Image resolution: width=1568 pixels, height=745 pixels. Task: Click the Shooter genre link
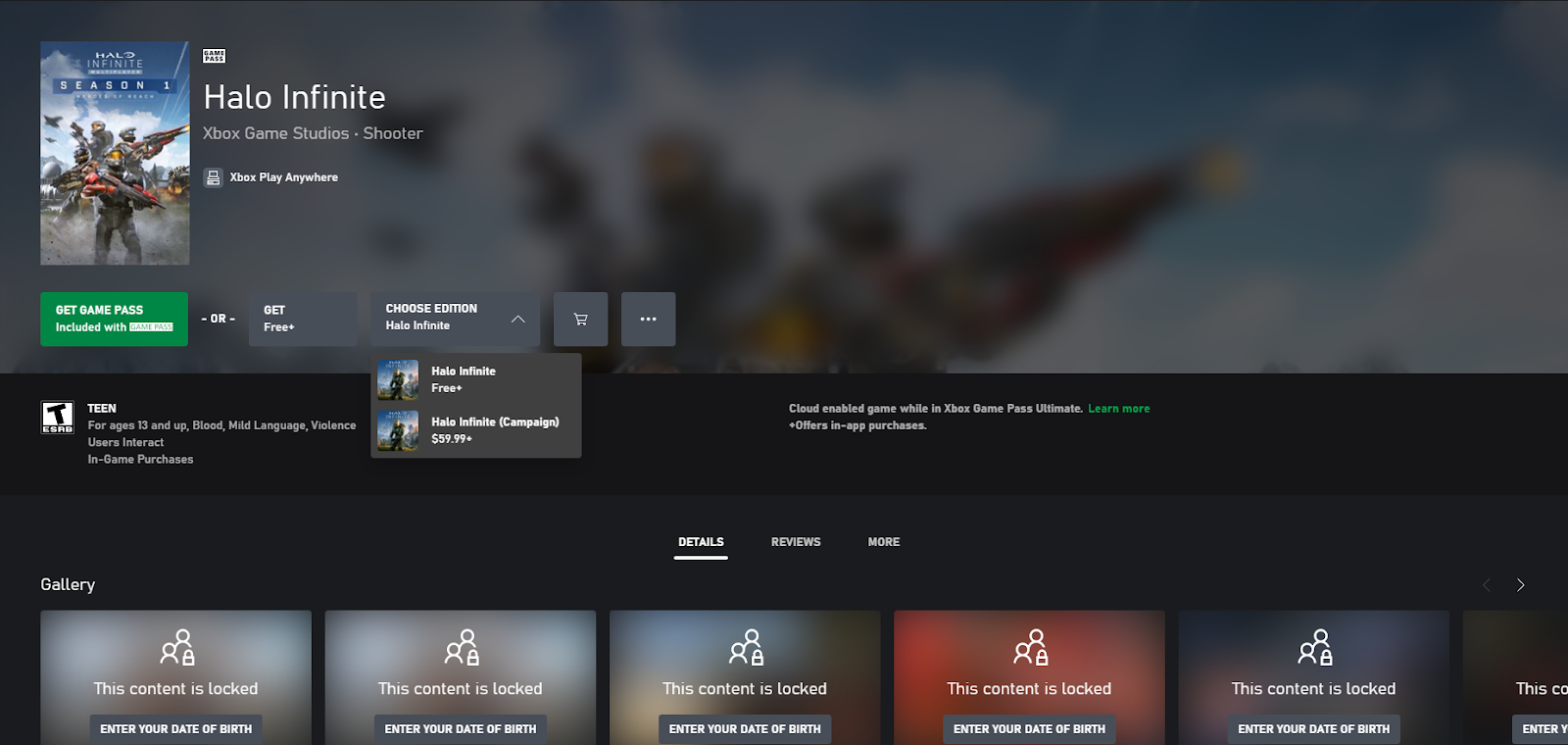pyautogui.click(x=393, y=133)
